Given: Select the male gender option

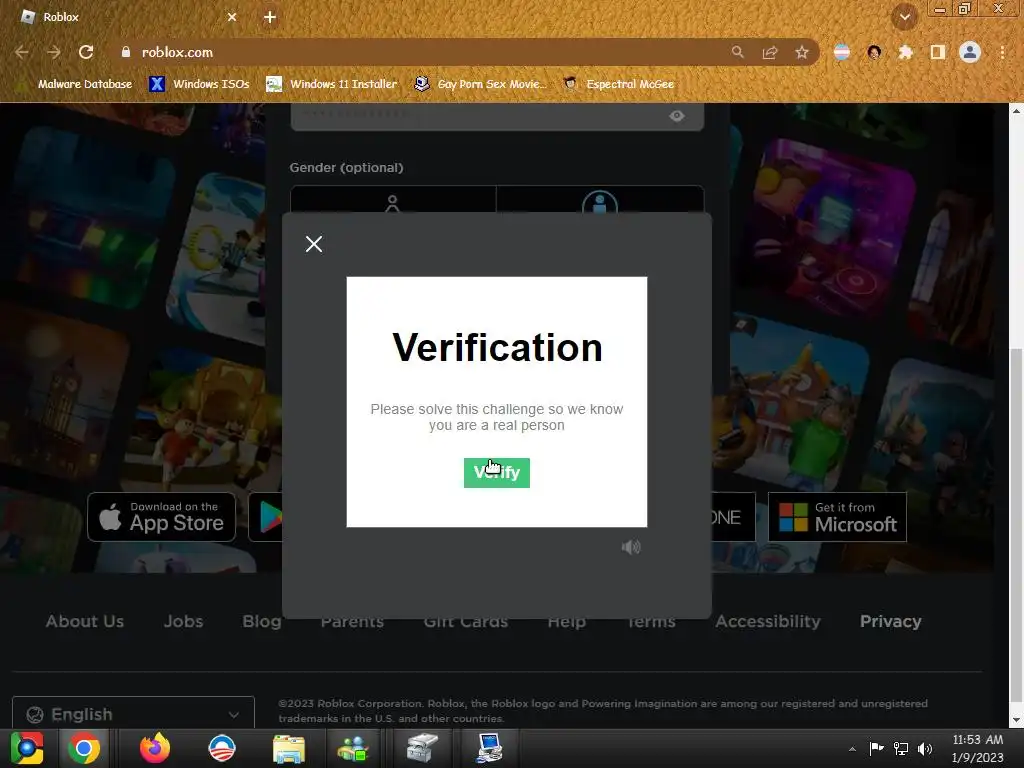Looking at the screenshot, I should click(x=600, y=200).
